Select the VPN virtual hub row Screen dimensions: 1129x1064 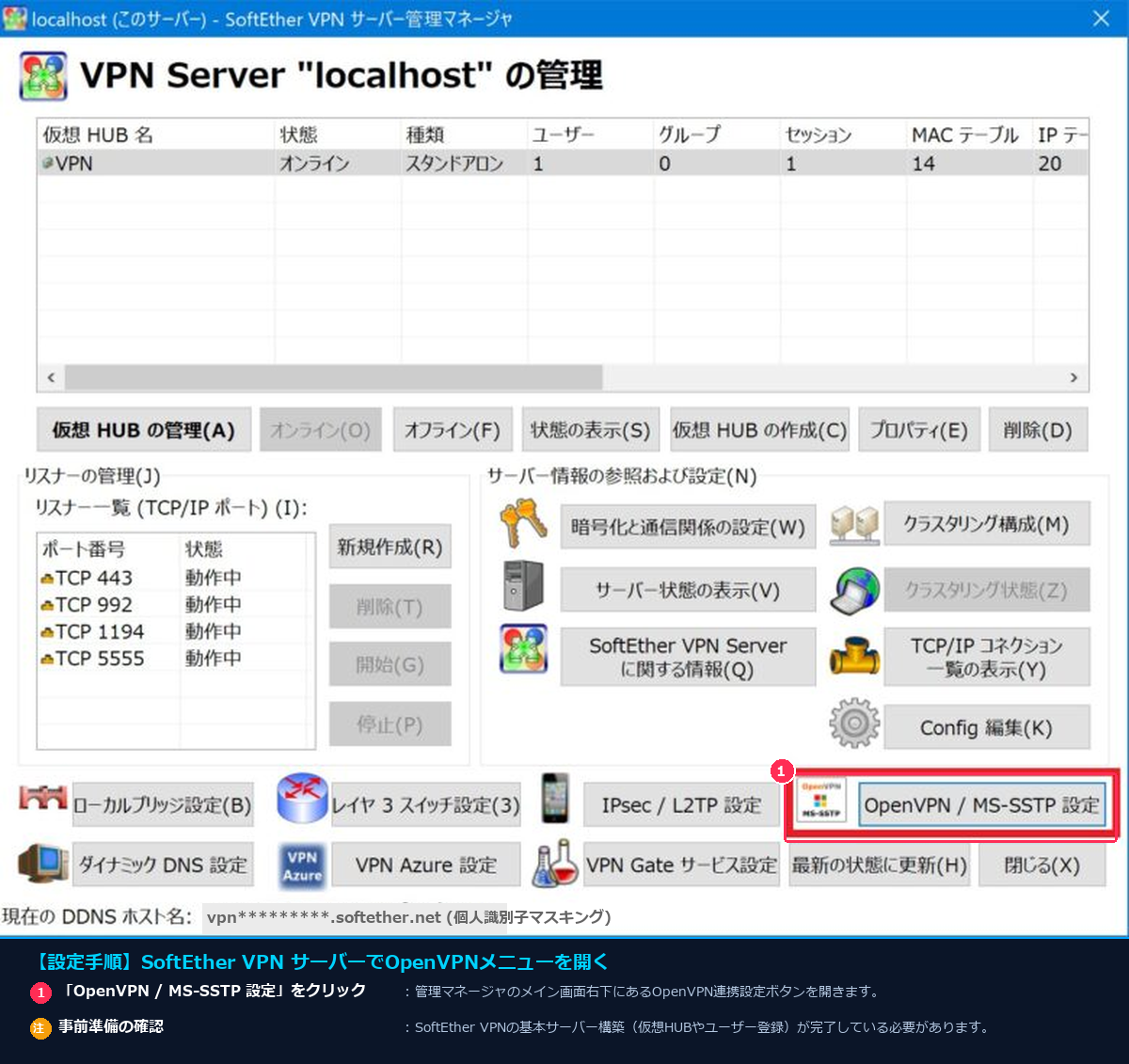click(x=563, y=163)
